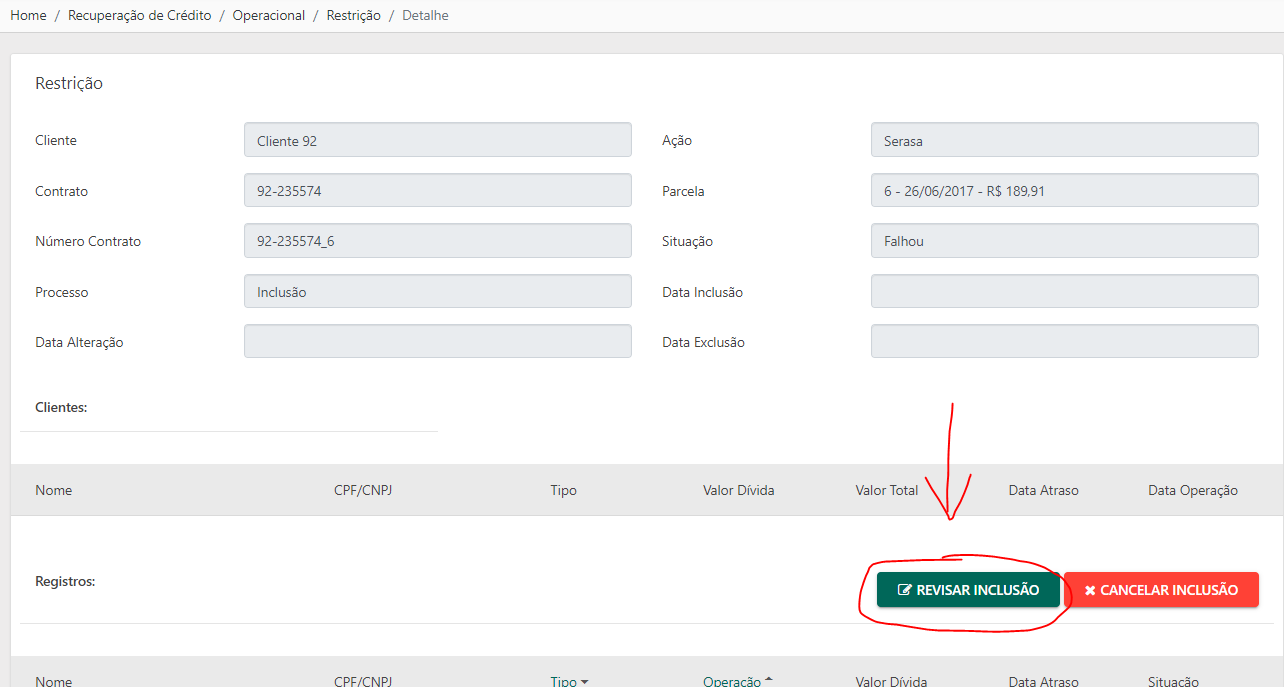The image size is (1284, 687).
Task: Click the Processo field showing Inclusão
Action: (438, 291)
